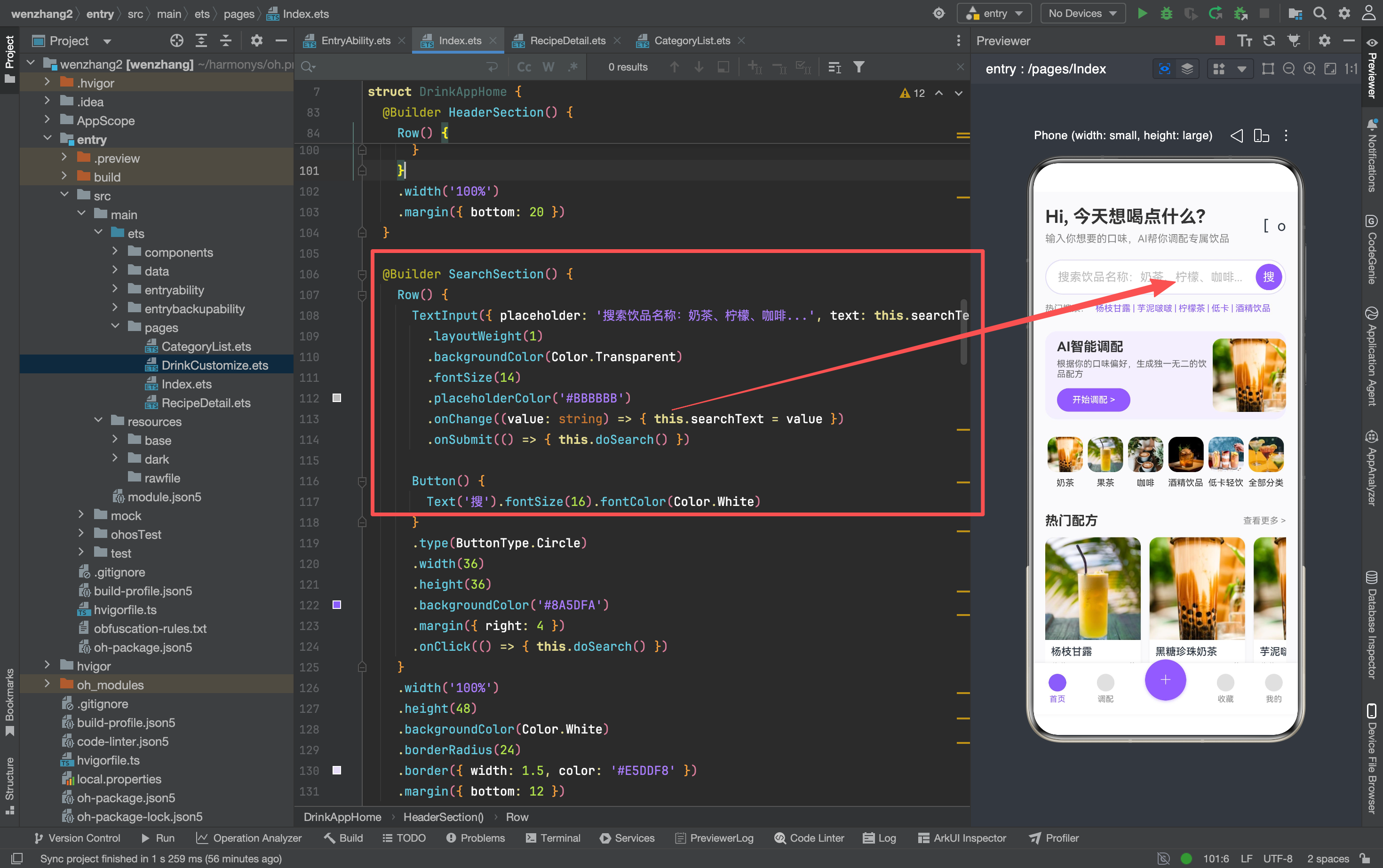
Task: Open CodeGenie side panel
Action: pos(1372,249)
